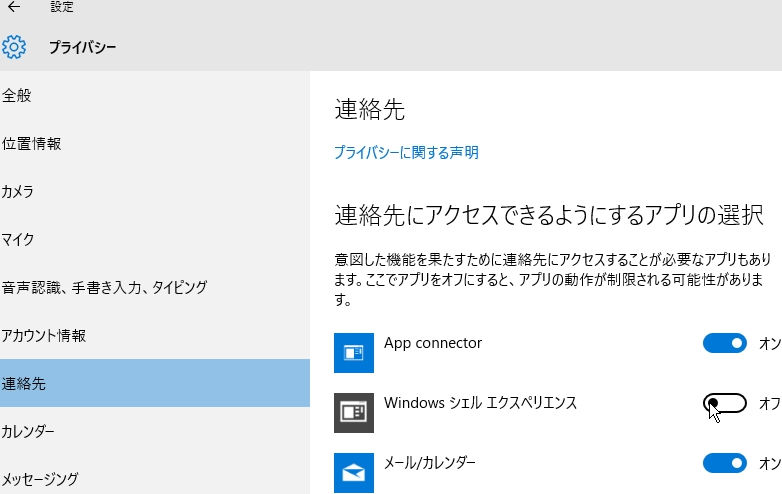Click the メール/カレンダー envelope icon

click(354, 473)
